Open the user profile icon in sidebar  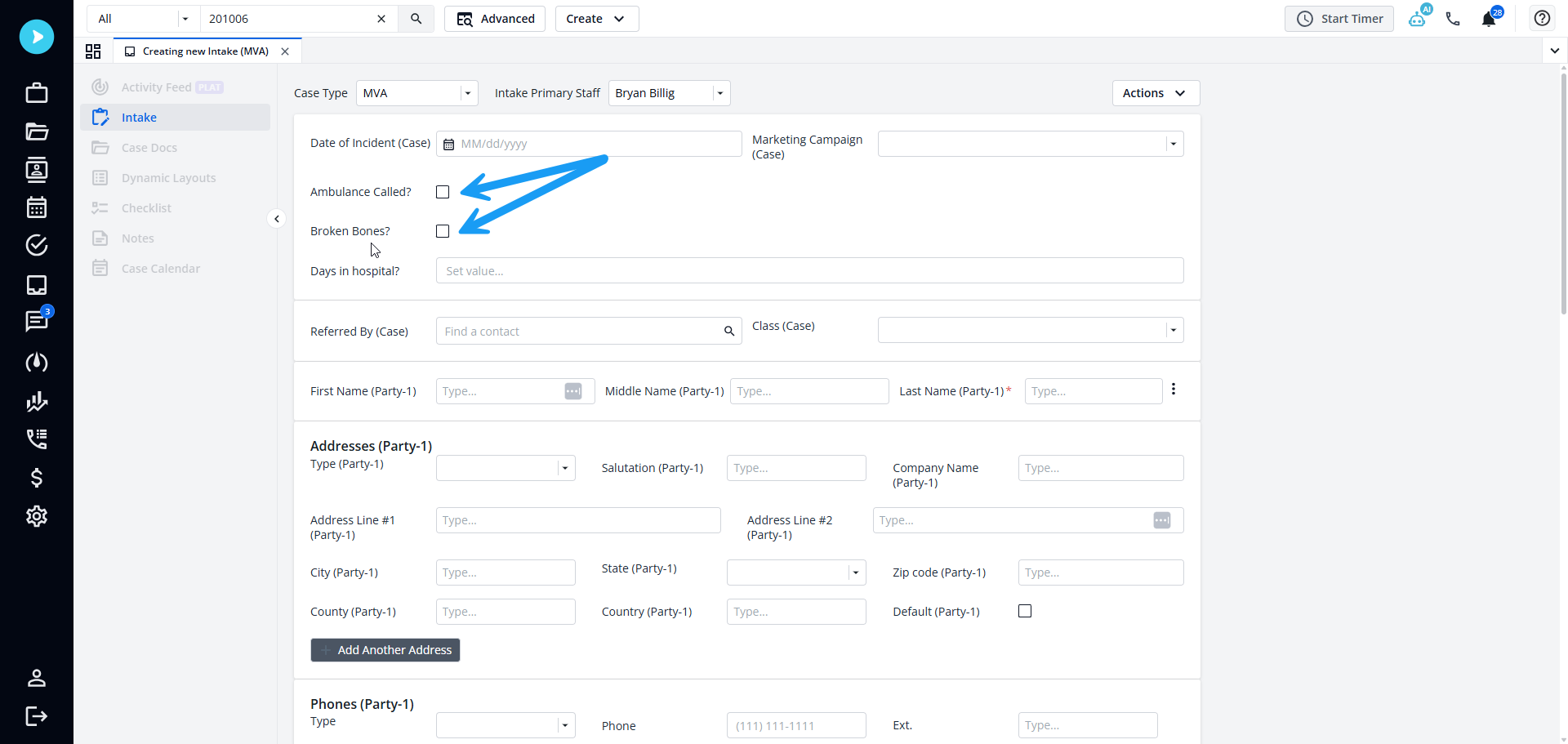tap(37, 678)
